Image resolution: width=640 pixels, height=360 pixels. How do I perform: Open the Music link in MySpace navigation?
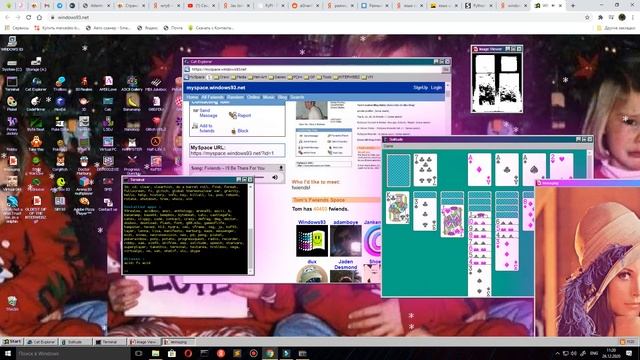269,97
